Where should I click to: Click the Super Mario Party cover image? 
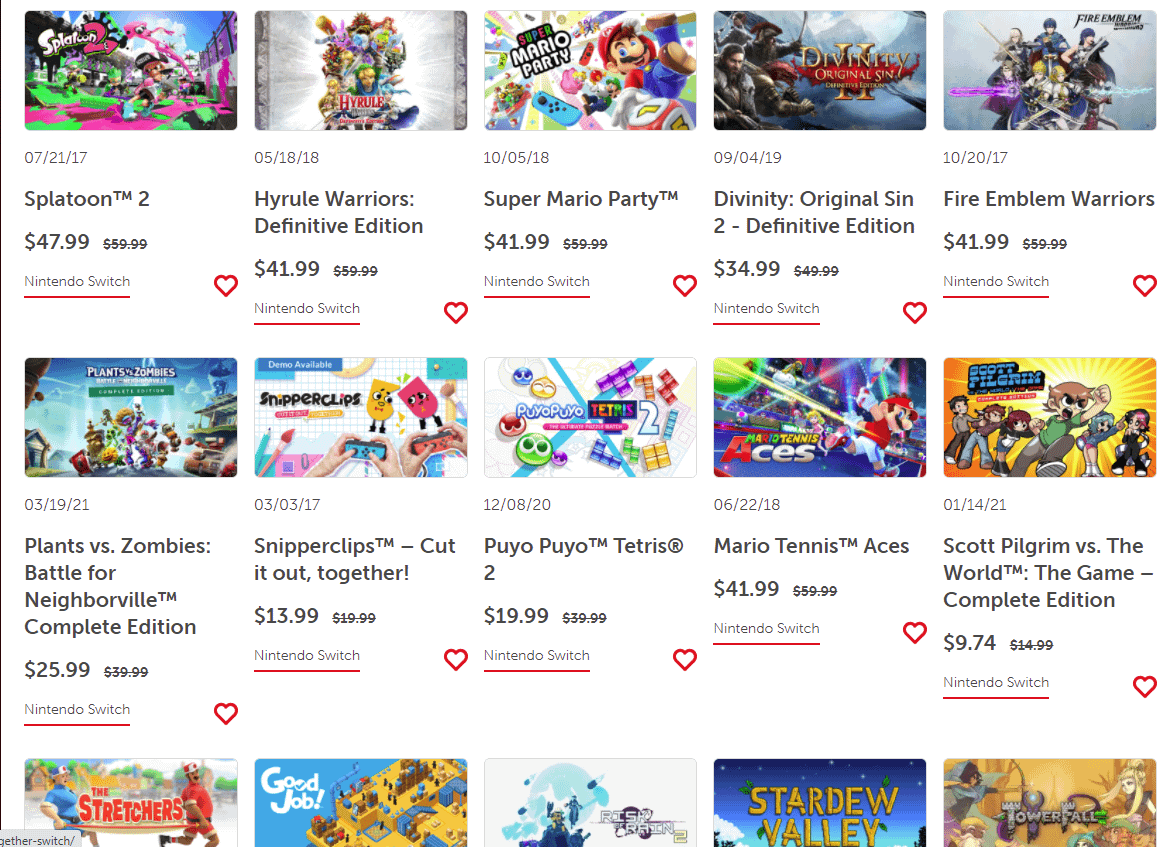coord(590,71)
